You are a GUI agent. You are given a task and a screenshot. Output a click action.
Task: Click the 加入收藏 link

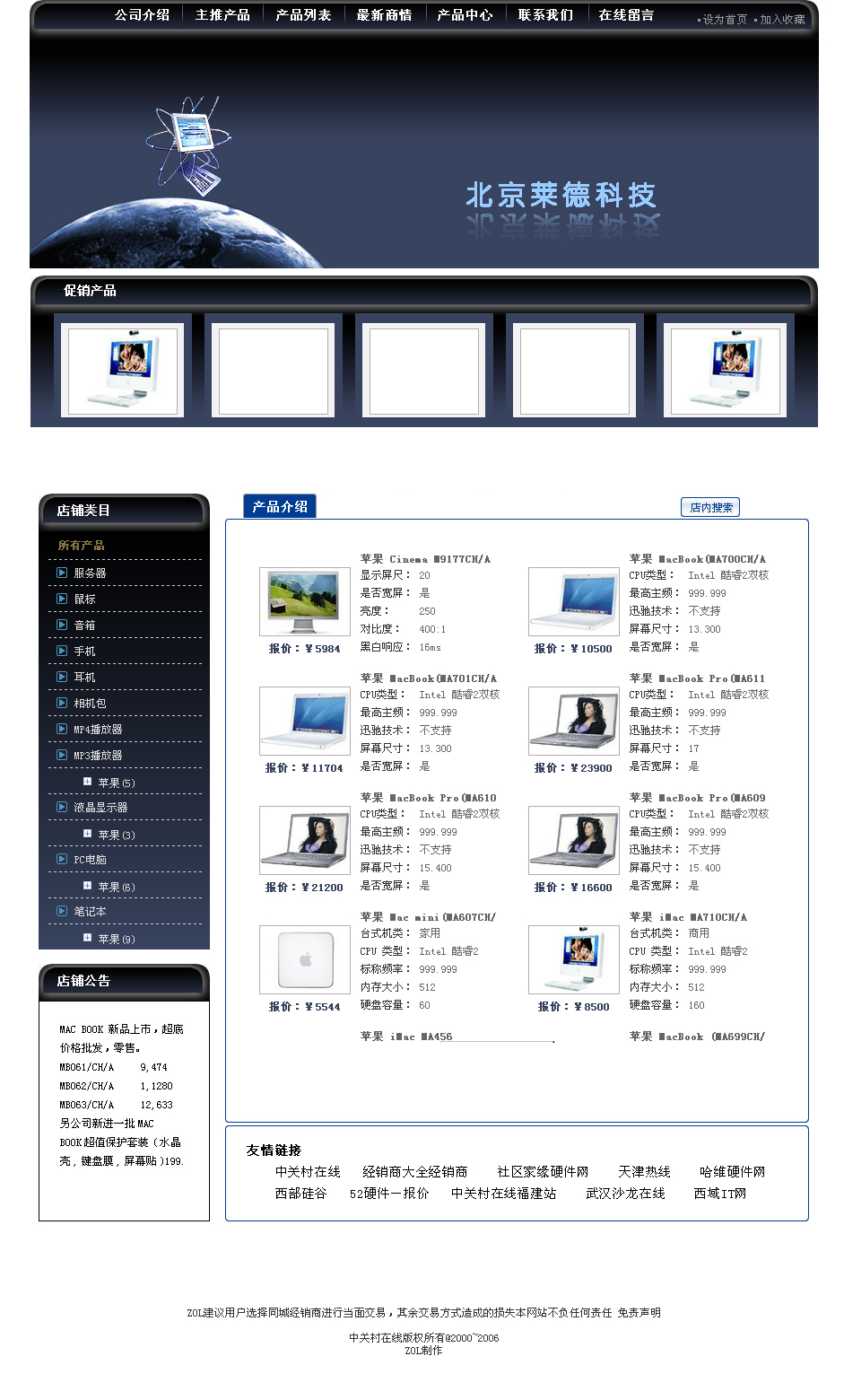pos(782,20)
